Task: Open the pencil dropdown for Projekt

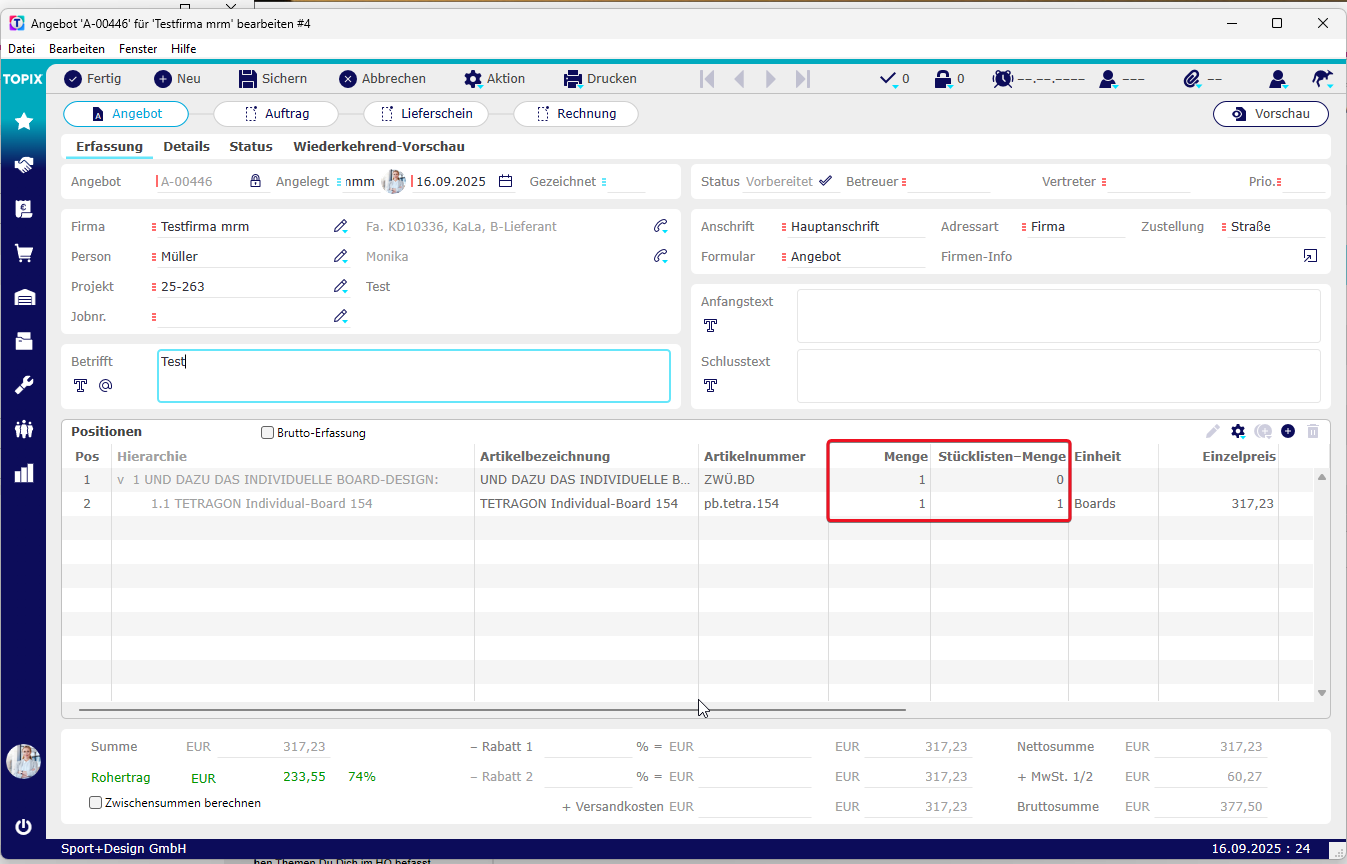Action: 341,287
